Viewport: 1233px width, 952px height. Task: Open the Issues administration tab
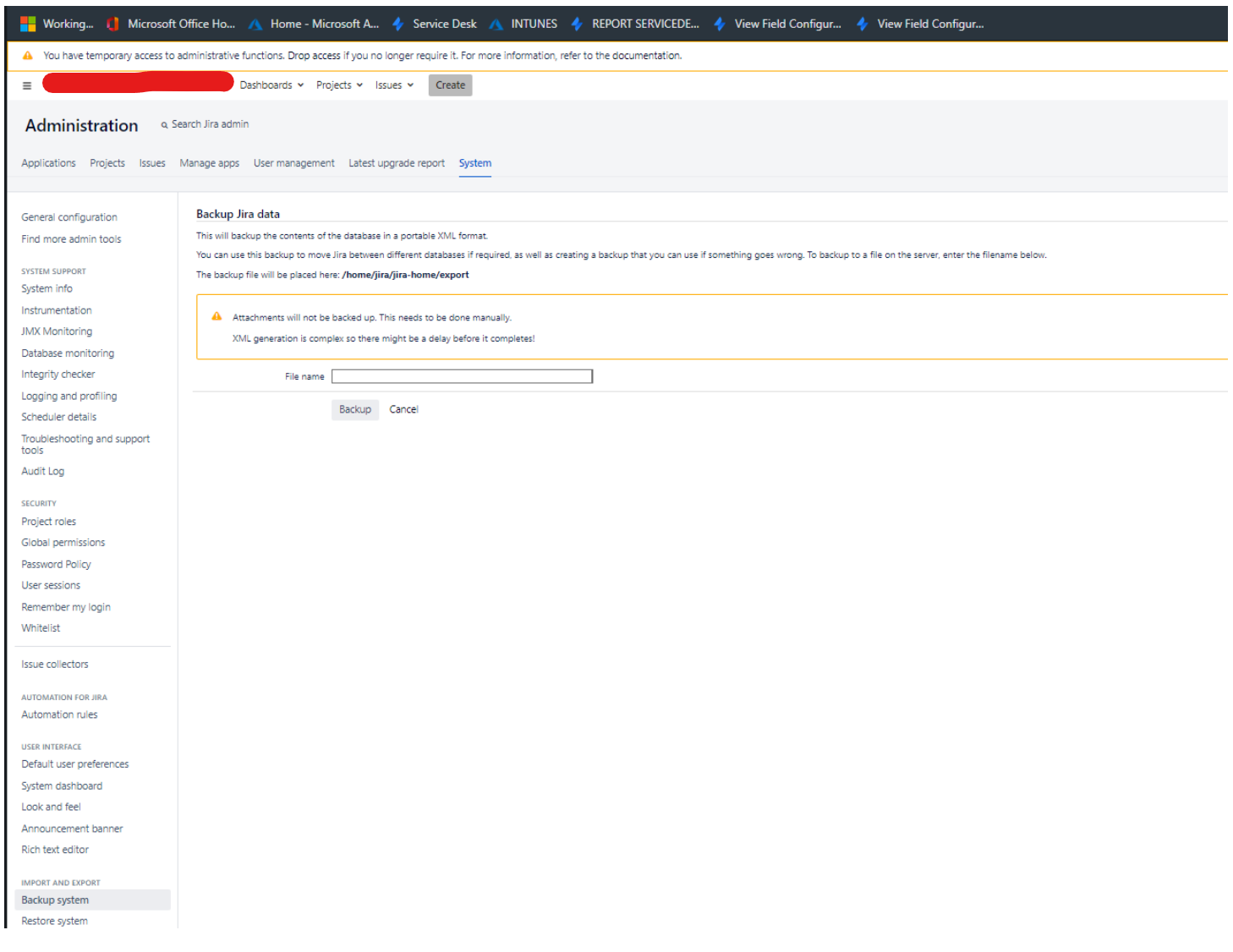[152, 163]
